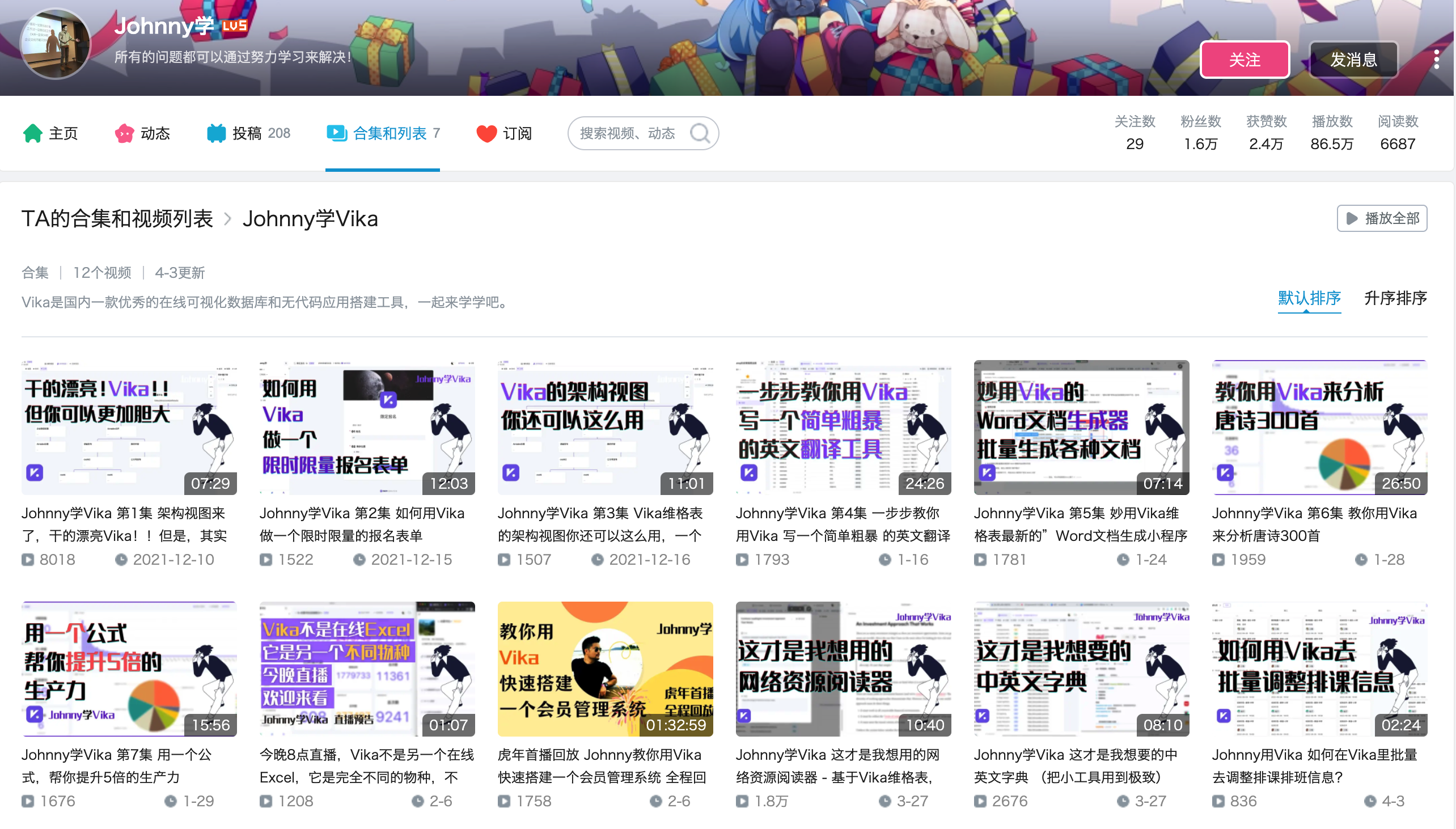The height and width of the screenshot is (829, 1456).
Task: Click the LV5 level badge
Action: point(235,26)
